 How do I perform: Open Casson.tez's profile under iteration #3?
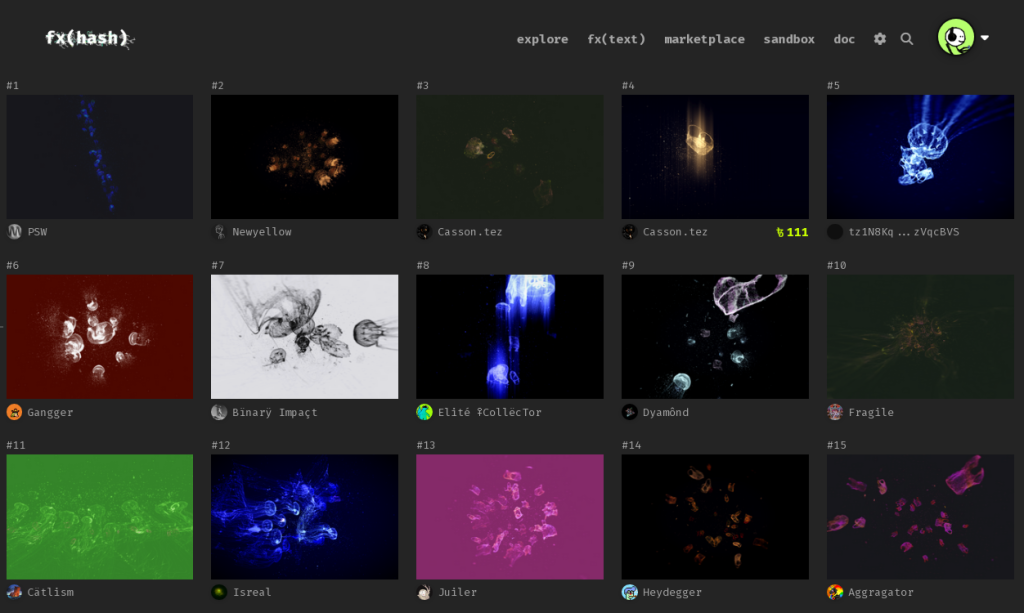469,232
